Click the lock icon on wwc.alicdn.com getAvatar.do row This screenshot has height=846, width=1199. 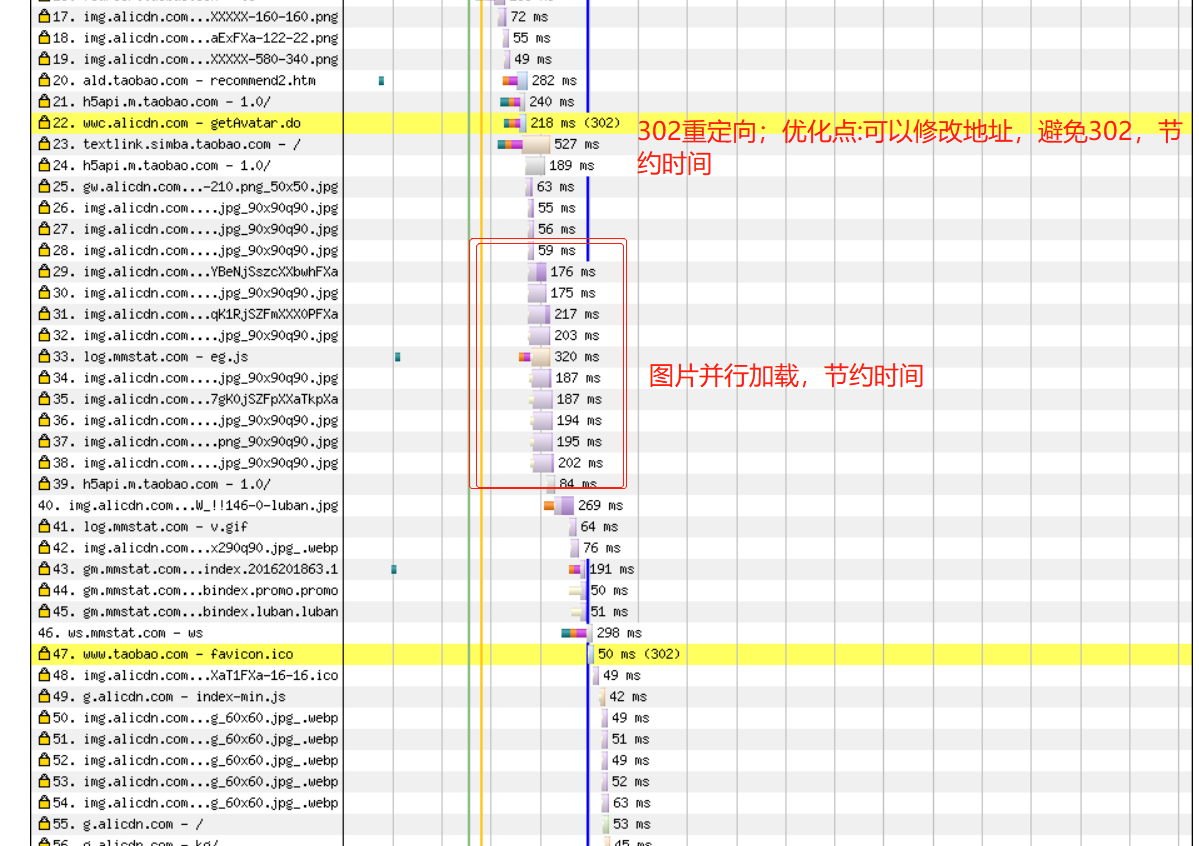pyautogui.click(x=44, y=122)
